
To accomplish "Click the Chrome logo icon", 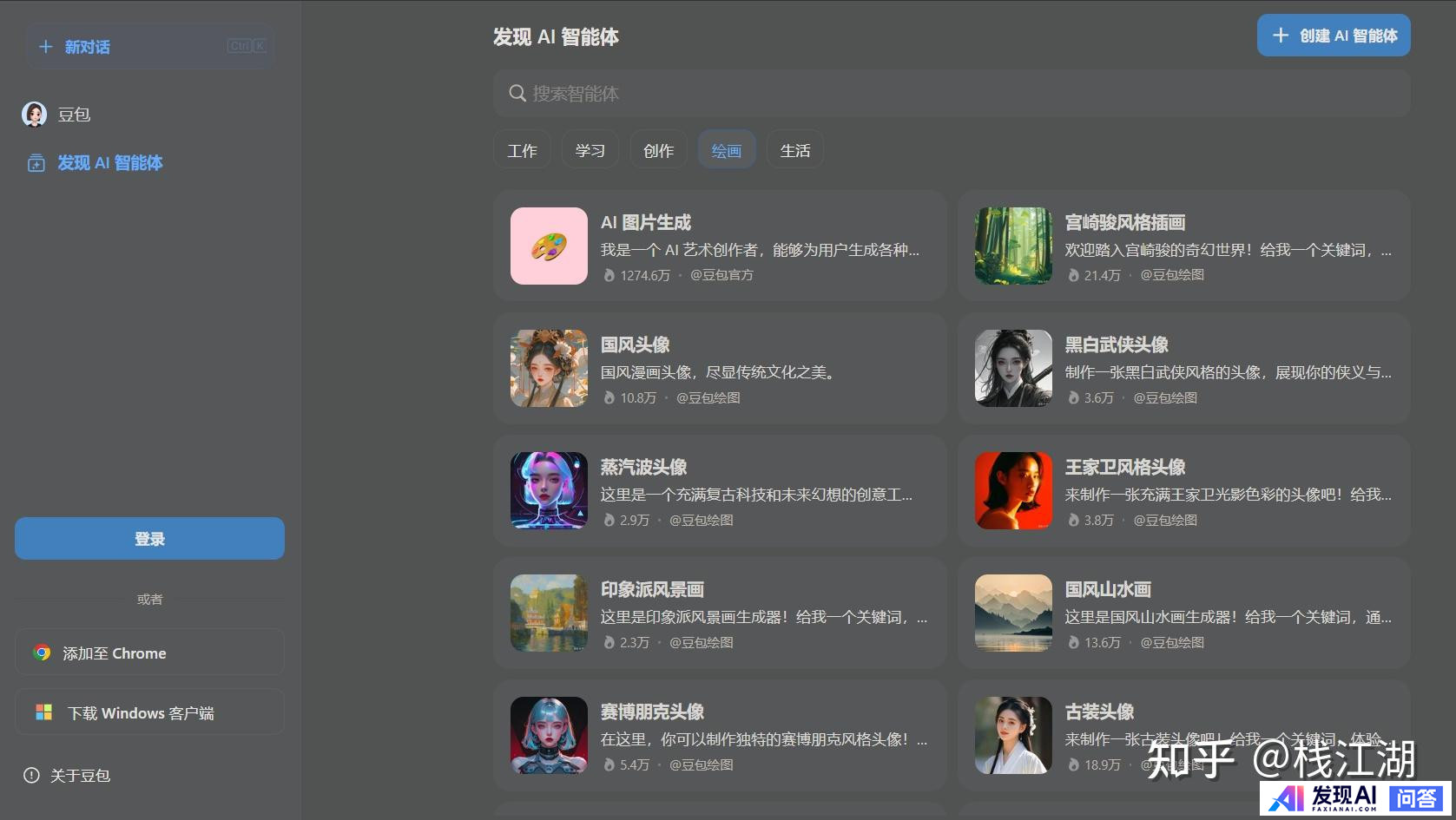I will point(42,653).
